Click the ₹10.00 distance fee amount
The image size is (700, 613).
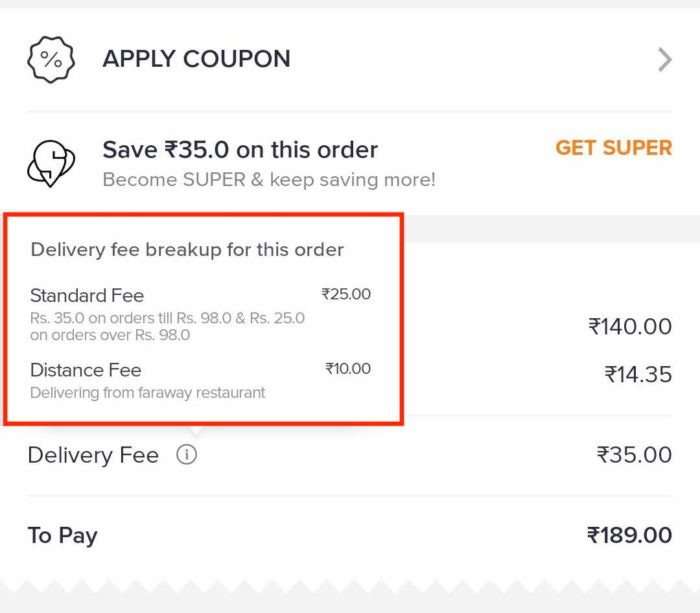[348, 369]
